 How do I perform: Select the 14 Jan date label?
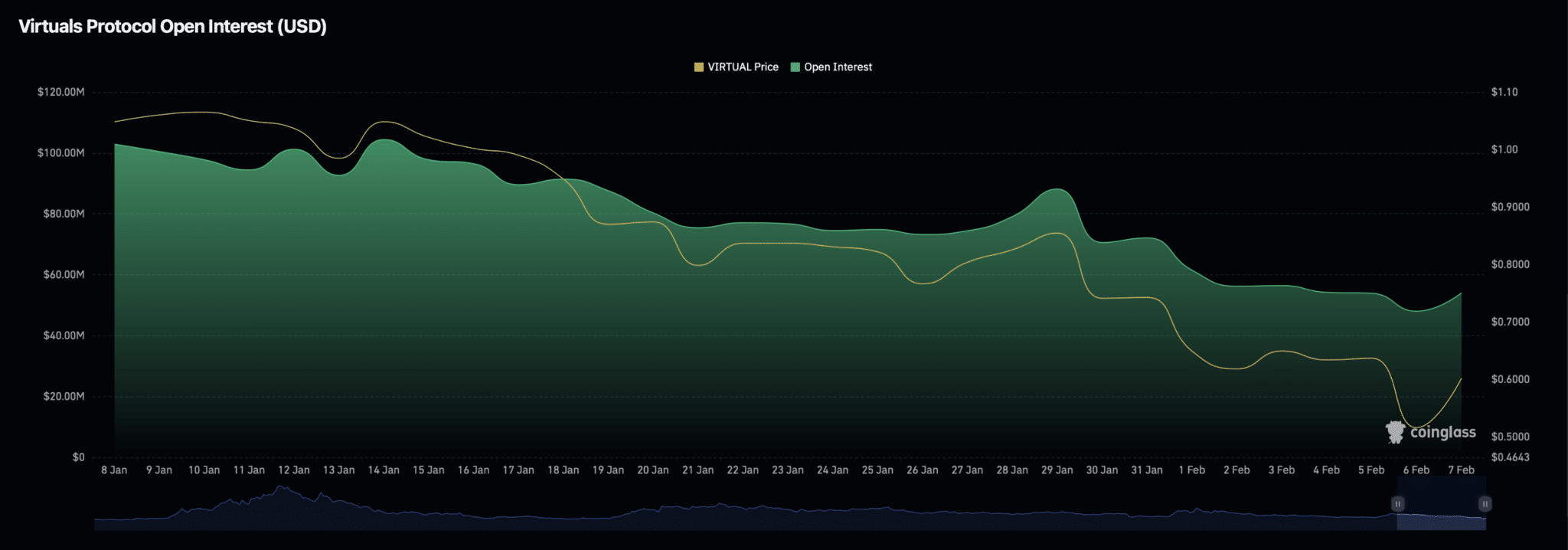(384, 470)
